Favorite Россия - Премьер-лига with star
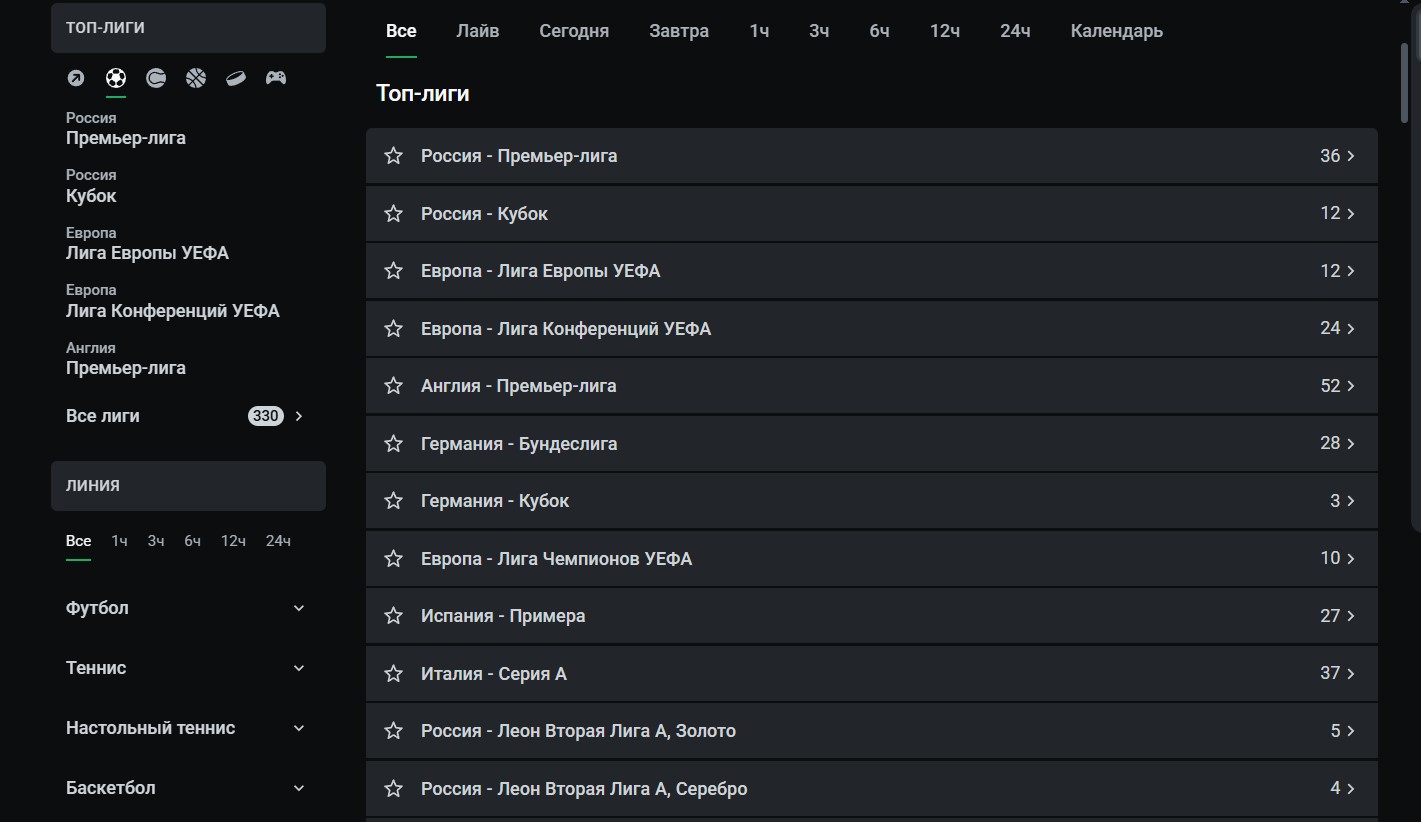The image size is (1421, 822). click(394, 156)
